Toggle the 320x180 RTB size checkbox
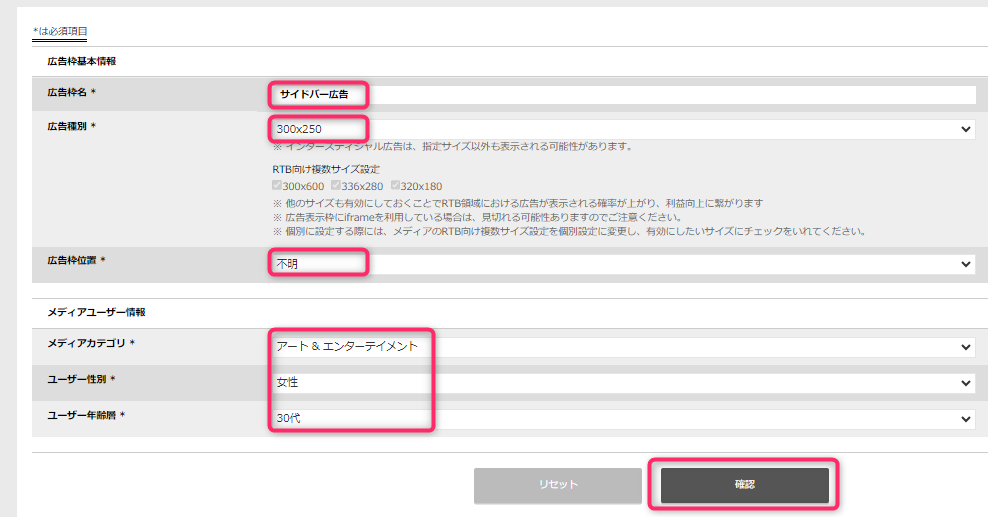This screenshot has height=517, width=988. [396, 186]
